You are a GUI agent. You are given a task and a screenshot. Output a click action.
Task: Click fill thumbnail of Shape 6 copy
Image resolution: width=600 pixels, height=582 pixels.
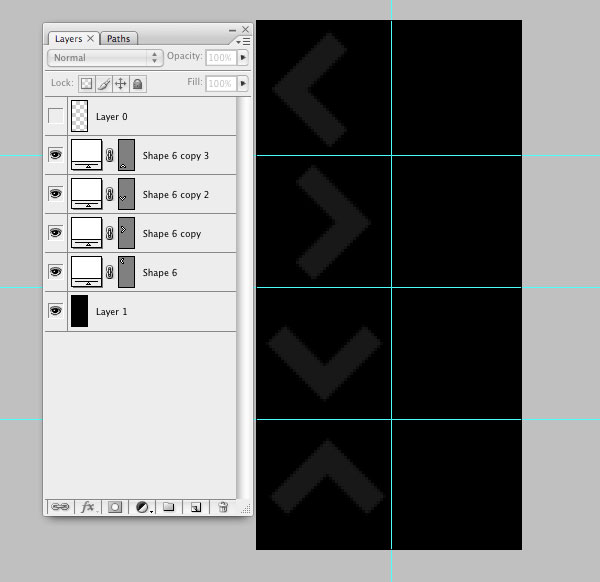[x=86, y=233]
